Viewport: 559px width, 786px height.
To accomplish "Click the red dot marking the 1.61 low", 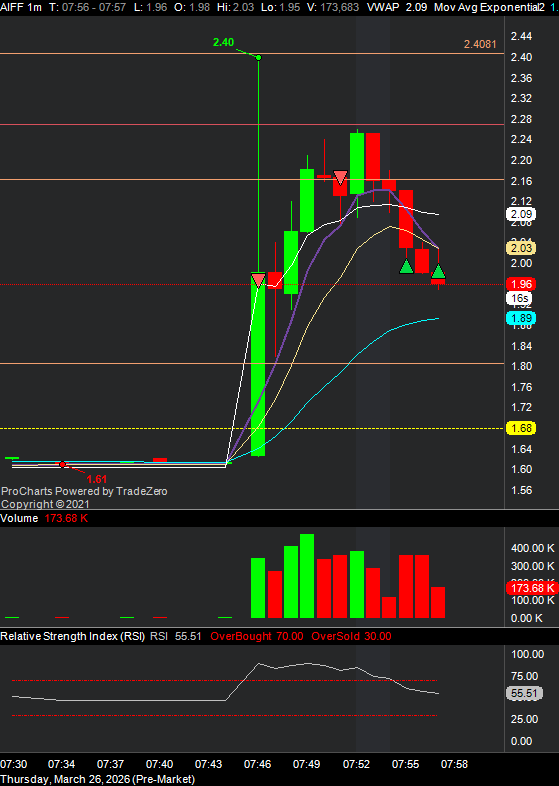I will (63, 465).
